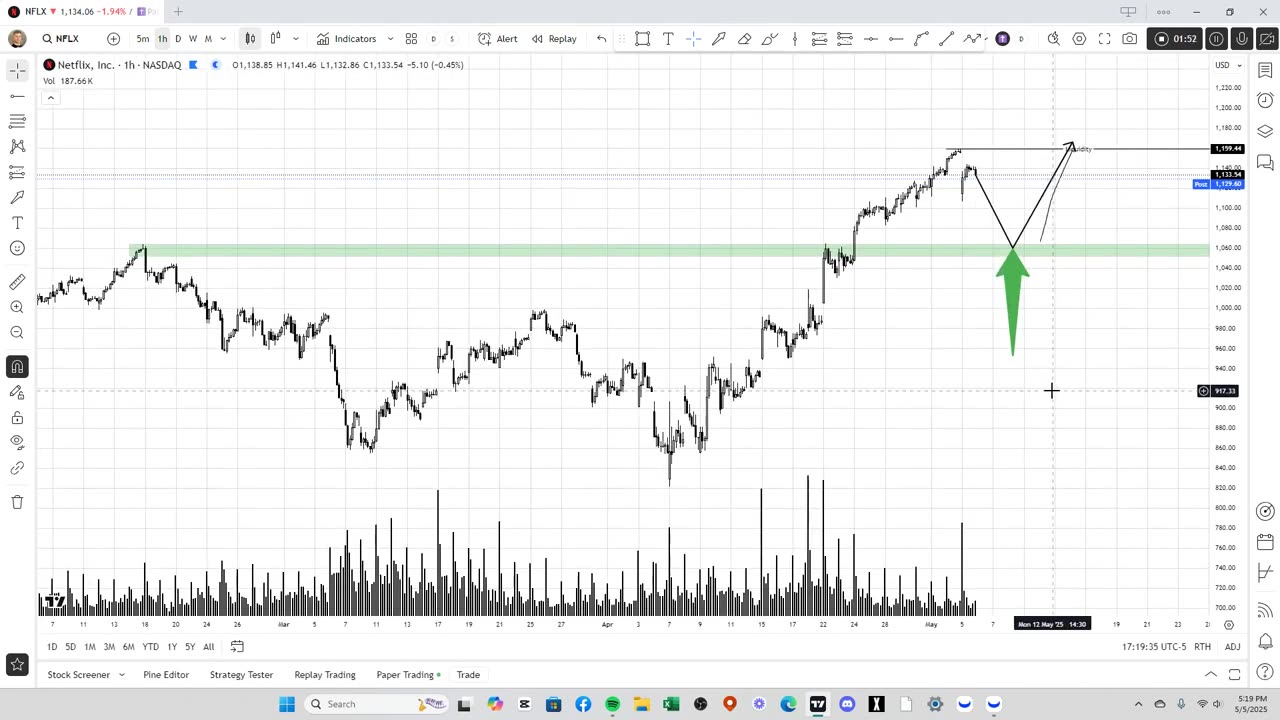Add a symbol to compare using plus icon
This screenshot has width=1280, height=720.
[x=113, y=39]
